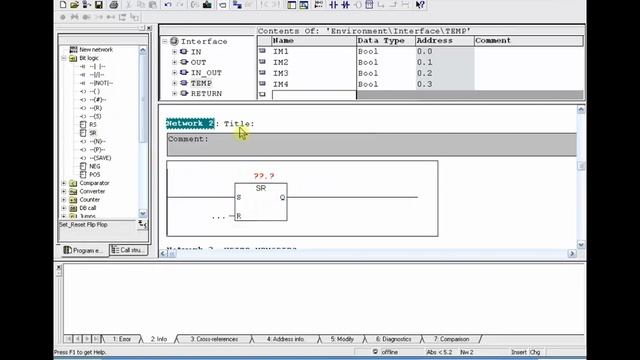The width and height of the screenshot is (640, 360).
Task: Expand the Converter folder
Action: click(x=64, y=191)
